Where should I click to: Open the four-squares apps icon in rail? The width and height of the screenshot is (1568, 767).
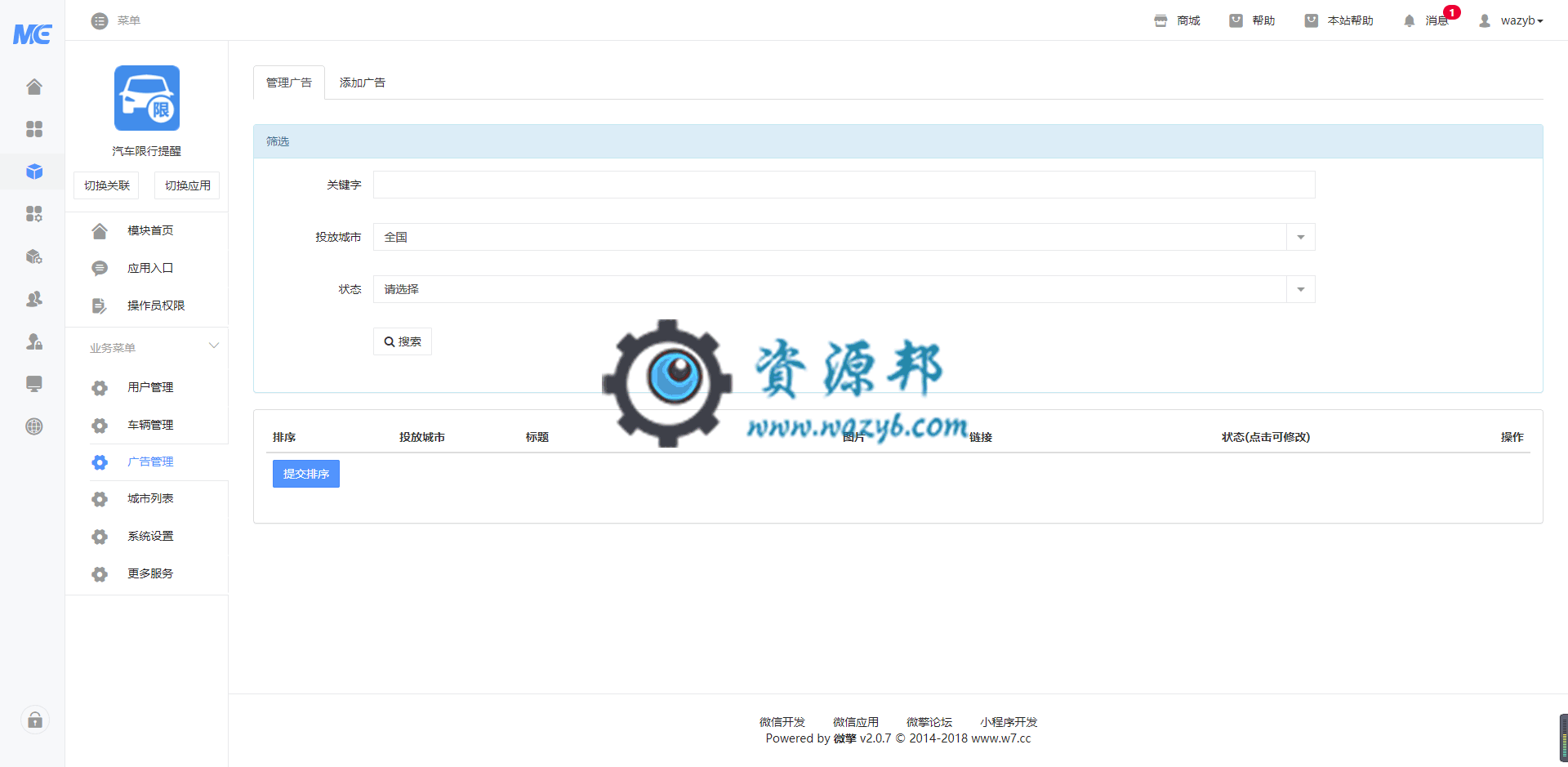click(x=34, y=129)
